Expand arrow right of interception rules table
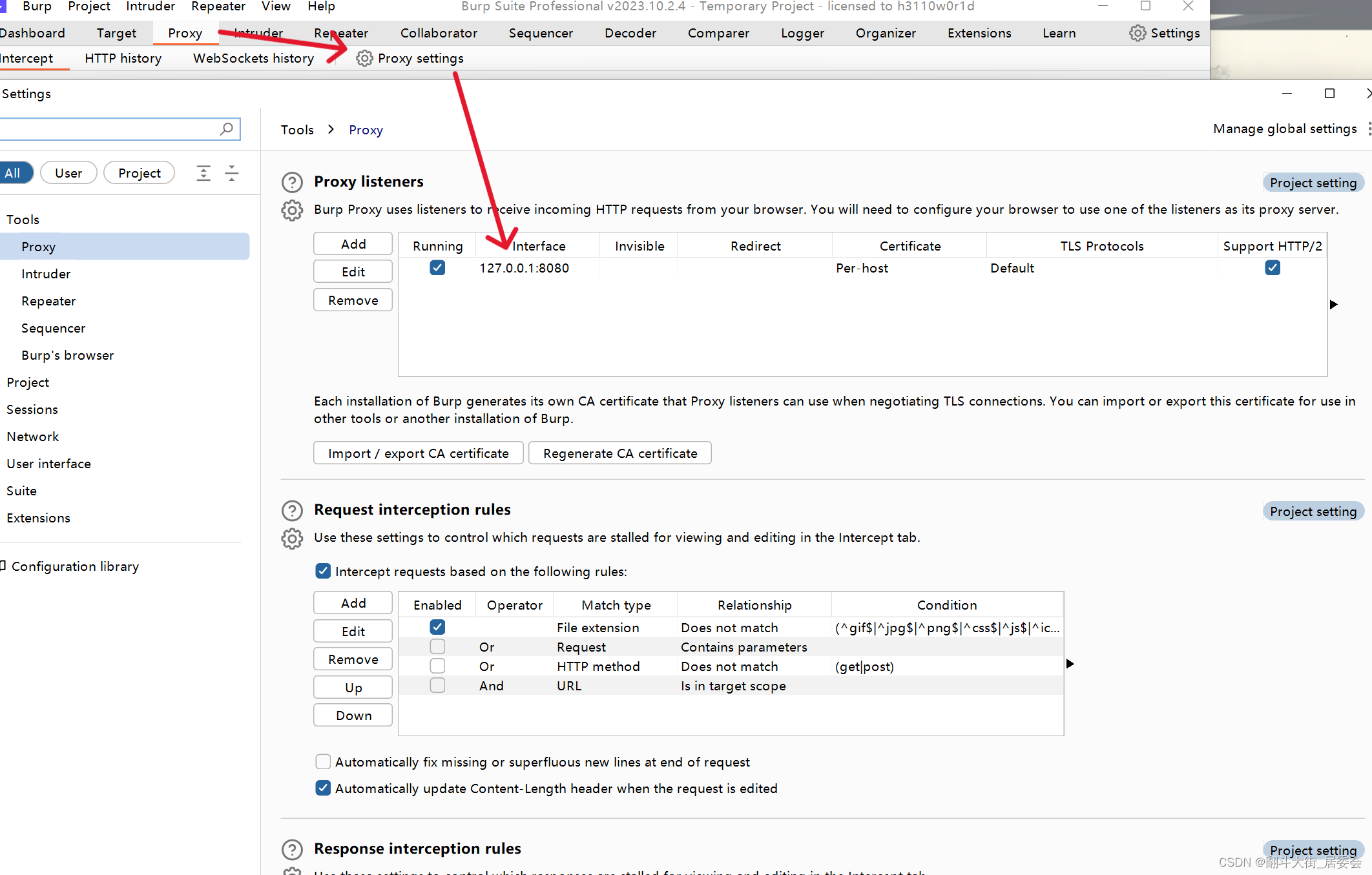This screenshot has height=875, width=1372. coord(1070,664)
